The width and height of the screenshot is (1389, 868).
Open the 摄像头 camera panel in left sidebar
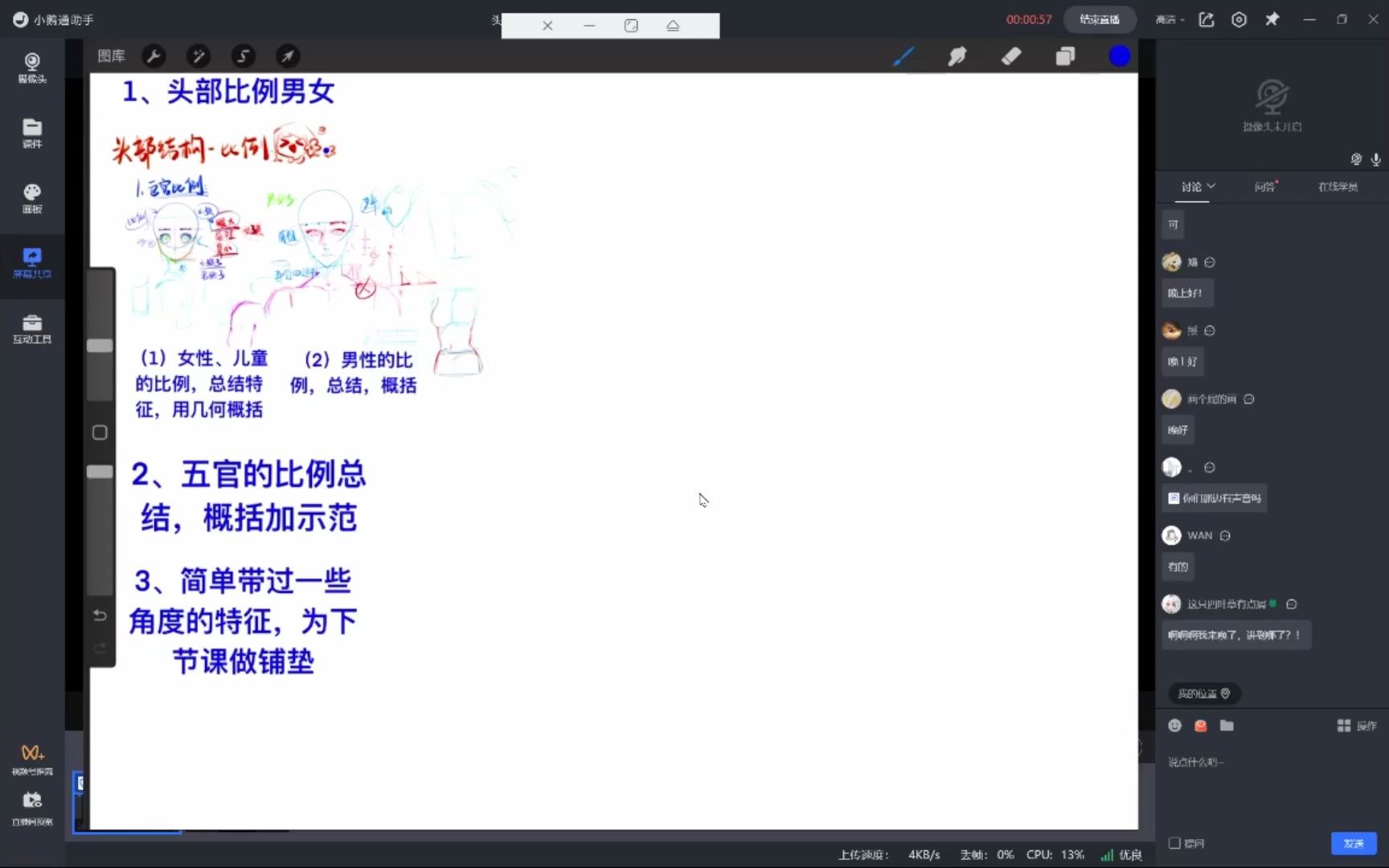[32, 68]
